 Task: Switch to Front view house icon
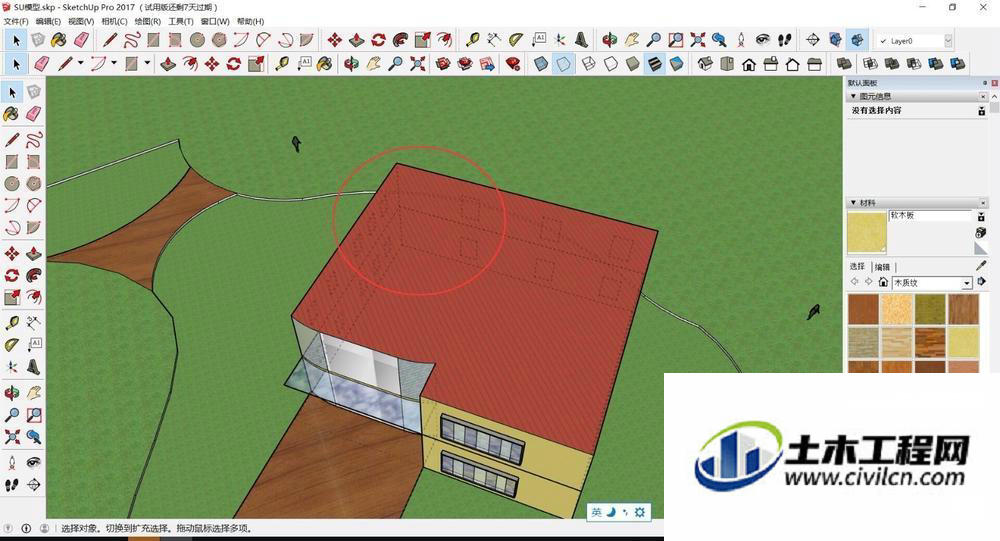pyautogui.click(x=749, y=64)
